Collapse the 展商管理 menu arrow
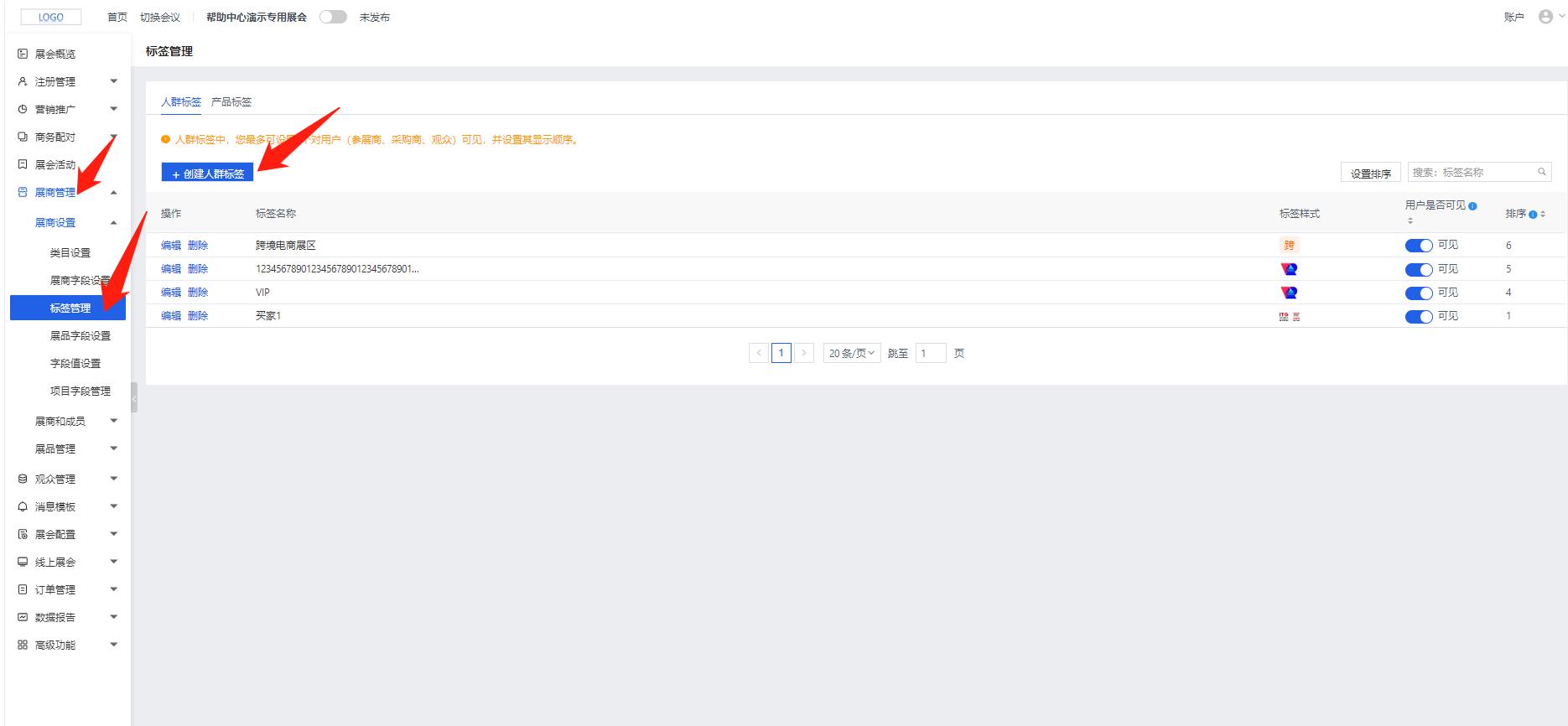Viewport: 1568px width, 726px height. click(114, 192)
